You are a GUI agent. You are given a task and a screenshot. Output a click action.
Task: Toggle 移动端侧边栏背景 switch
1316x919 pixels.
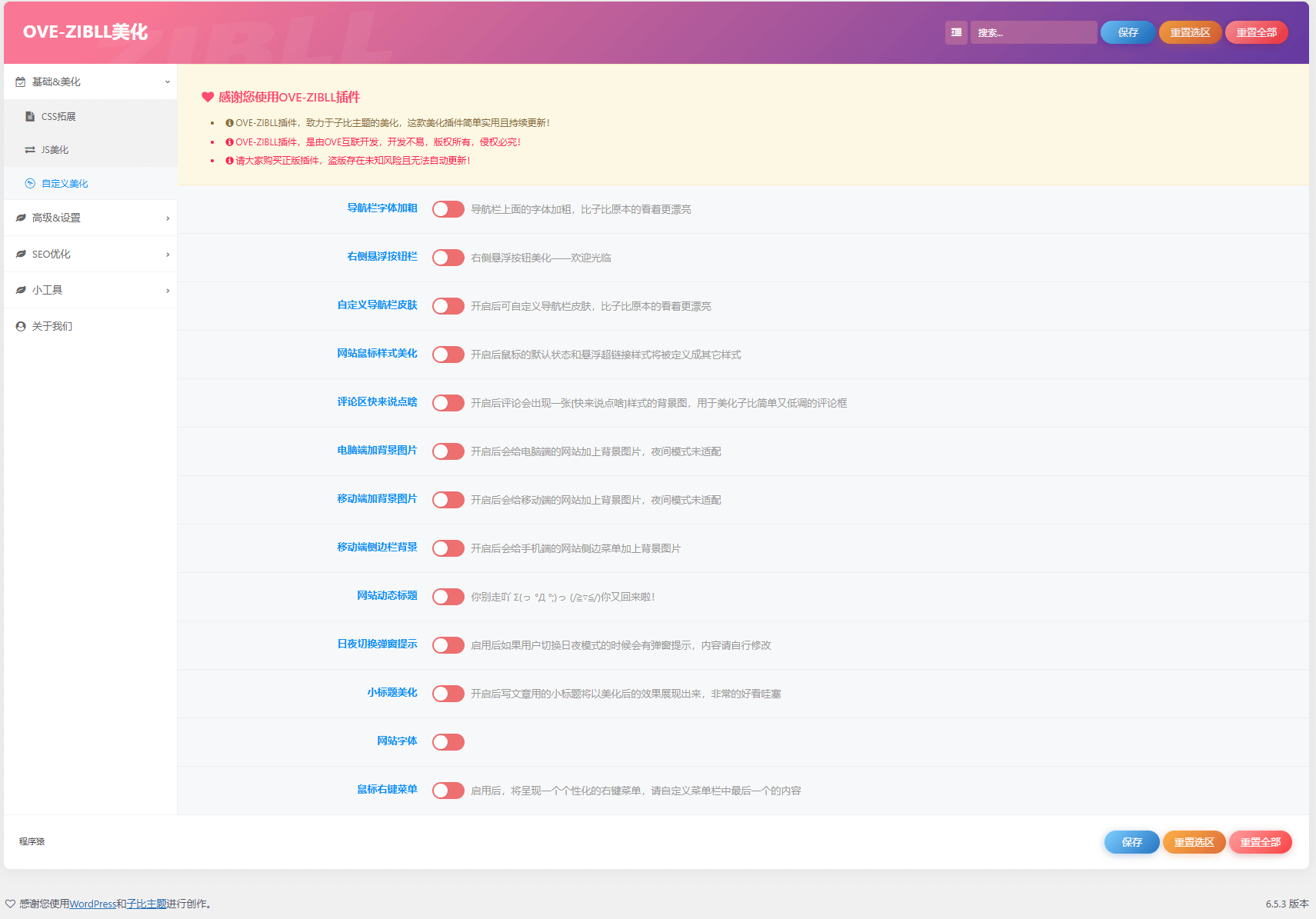[x=448, y=548]
